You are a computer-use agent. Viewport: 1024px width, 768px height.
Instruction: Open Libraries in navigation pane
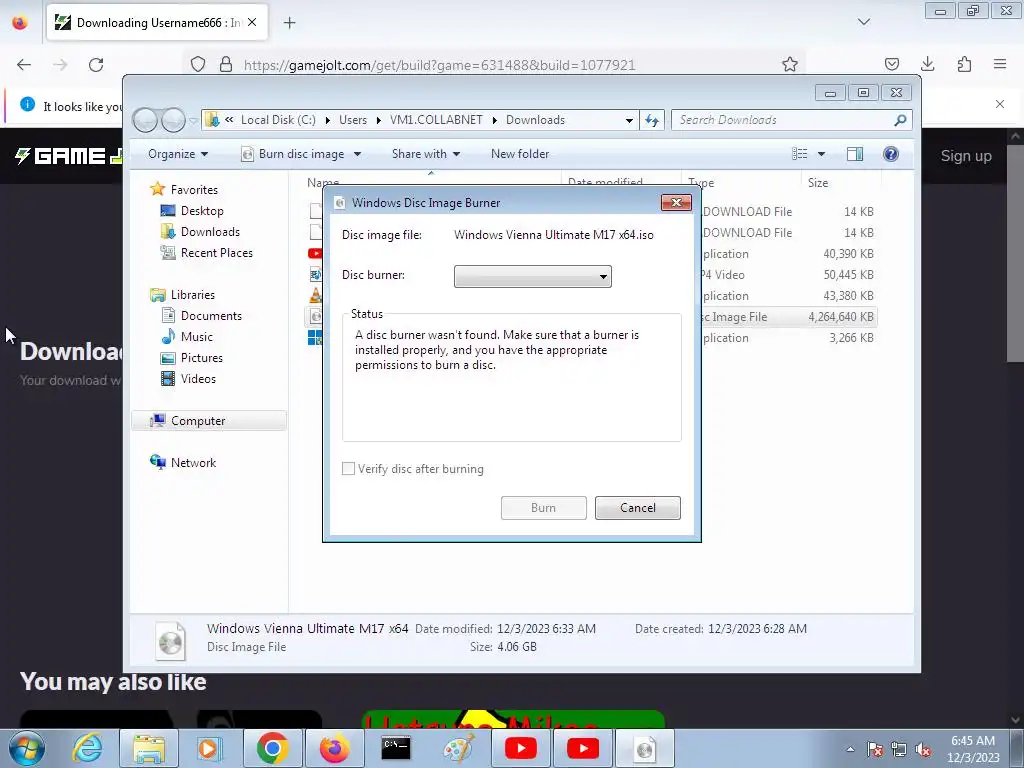[193, 295]
